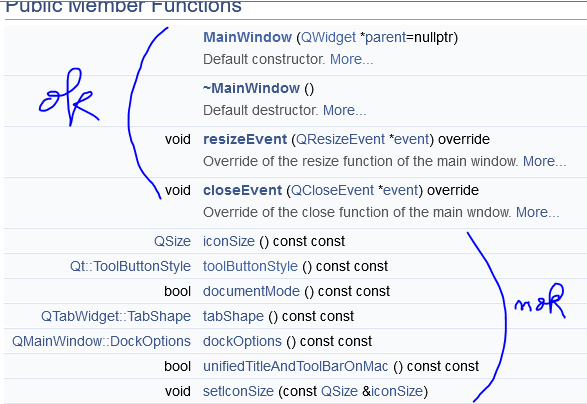
Task: Open the closeEvent function link
Action: point(242,190)
